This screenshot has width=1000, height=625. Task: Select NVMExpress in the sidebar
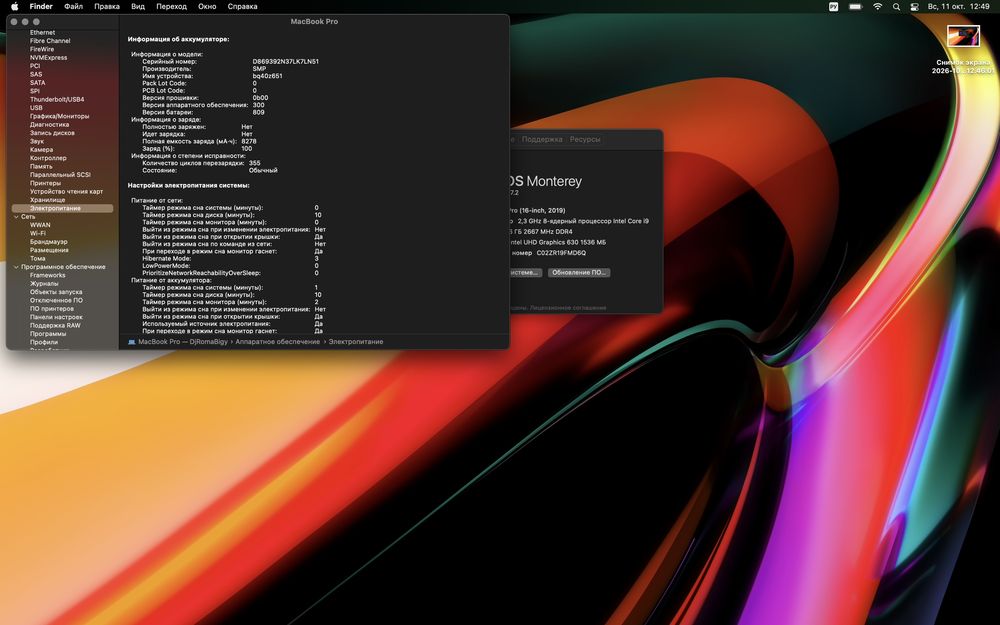click(x=48, y=57)
